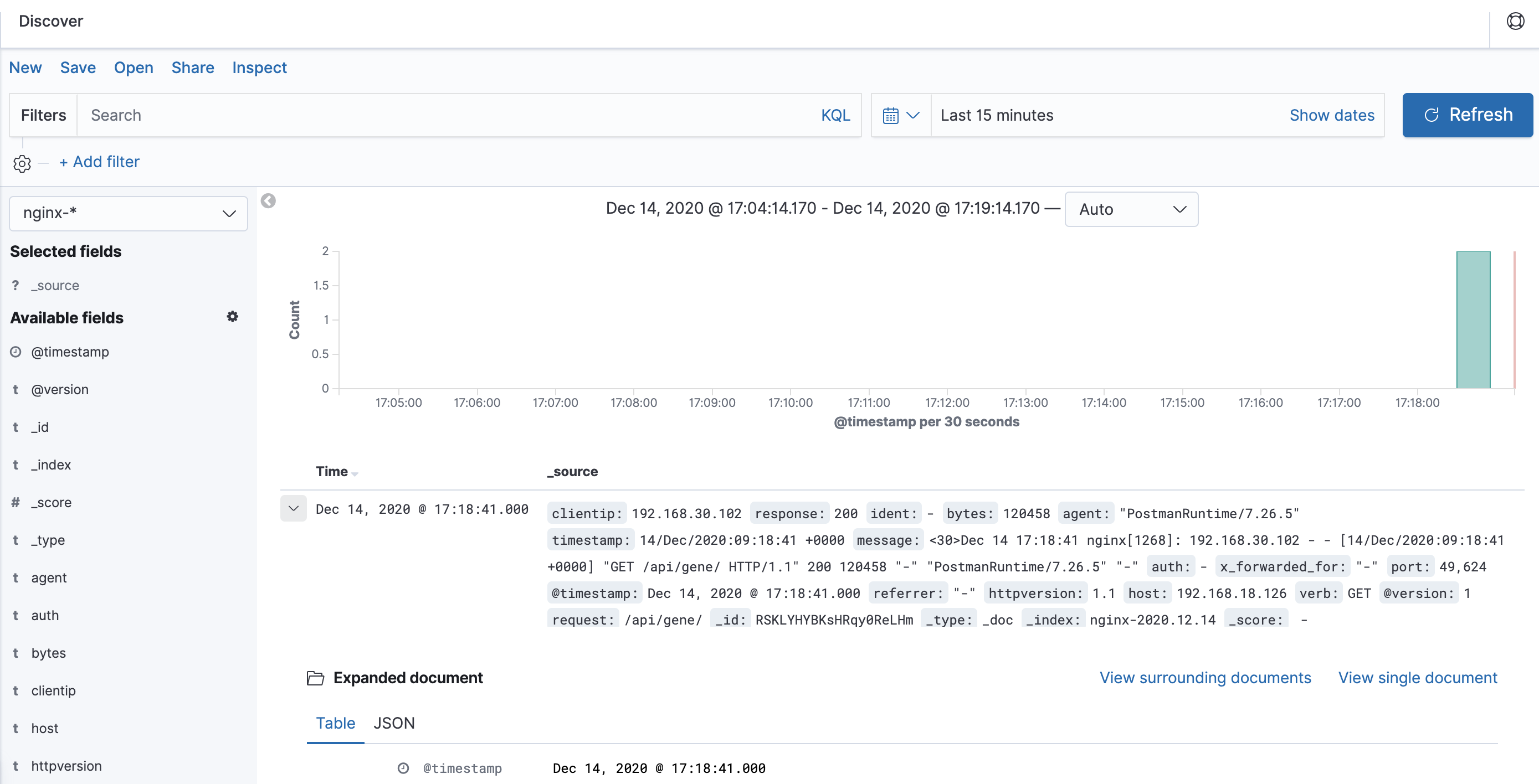Click Open in the top menu
Viewport: 1539px width, 784px height.
click(x=134, y=68)
